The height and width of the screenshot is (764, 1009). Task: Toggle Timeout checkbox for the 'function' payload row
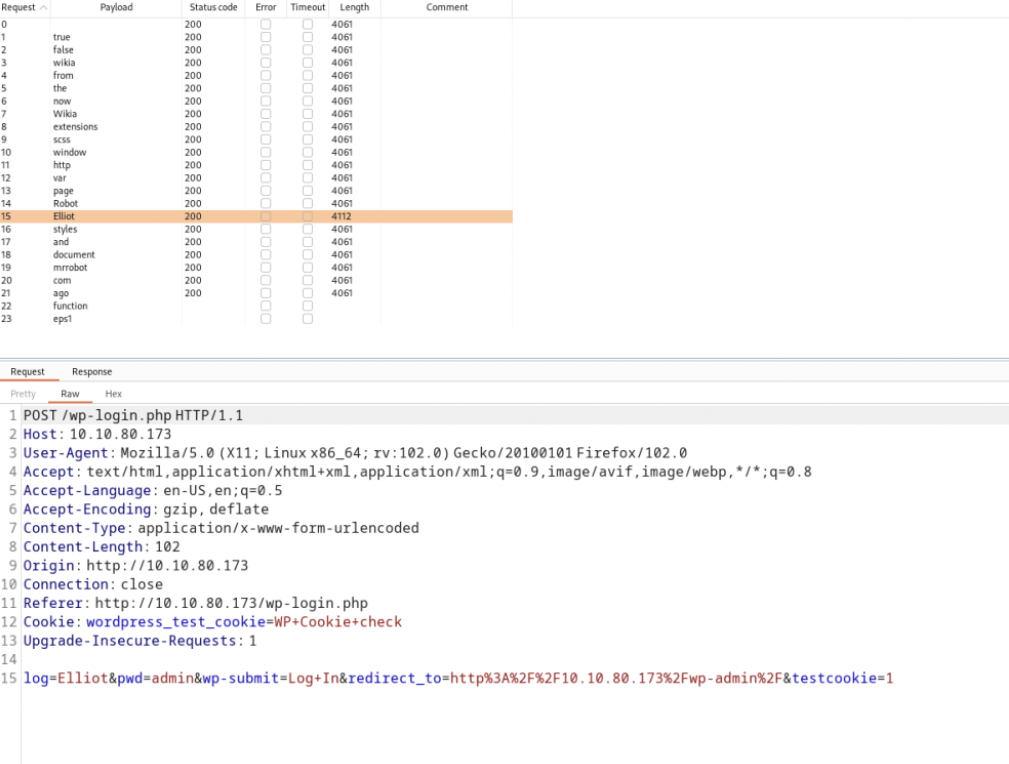point(307,306)
